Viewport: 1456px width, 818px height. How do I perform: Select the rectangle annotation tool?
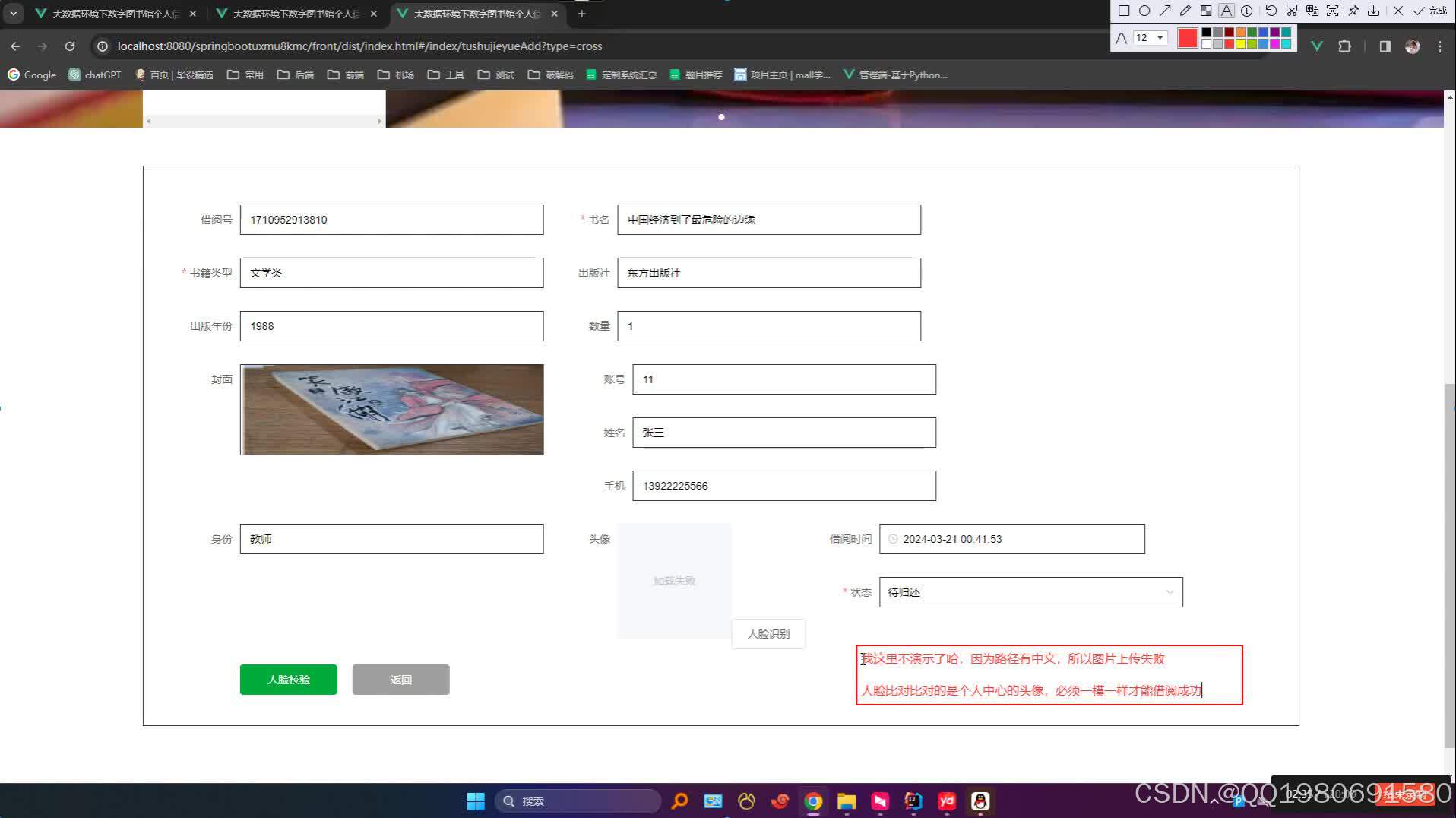point(1125,11)
